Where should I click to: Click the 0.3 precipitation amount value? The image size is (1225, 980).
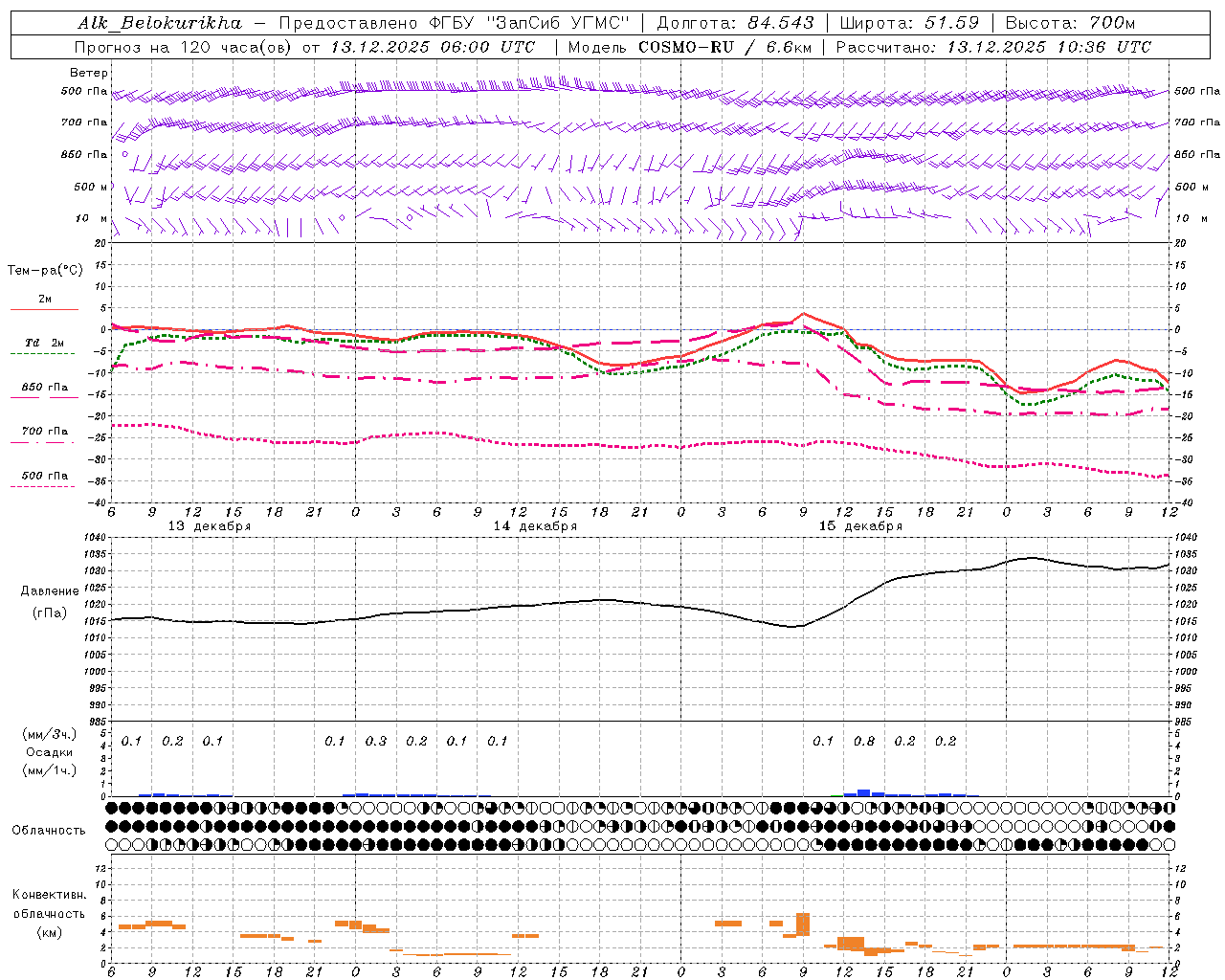pos(376,742)
